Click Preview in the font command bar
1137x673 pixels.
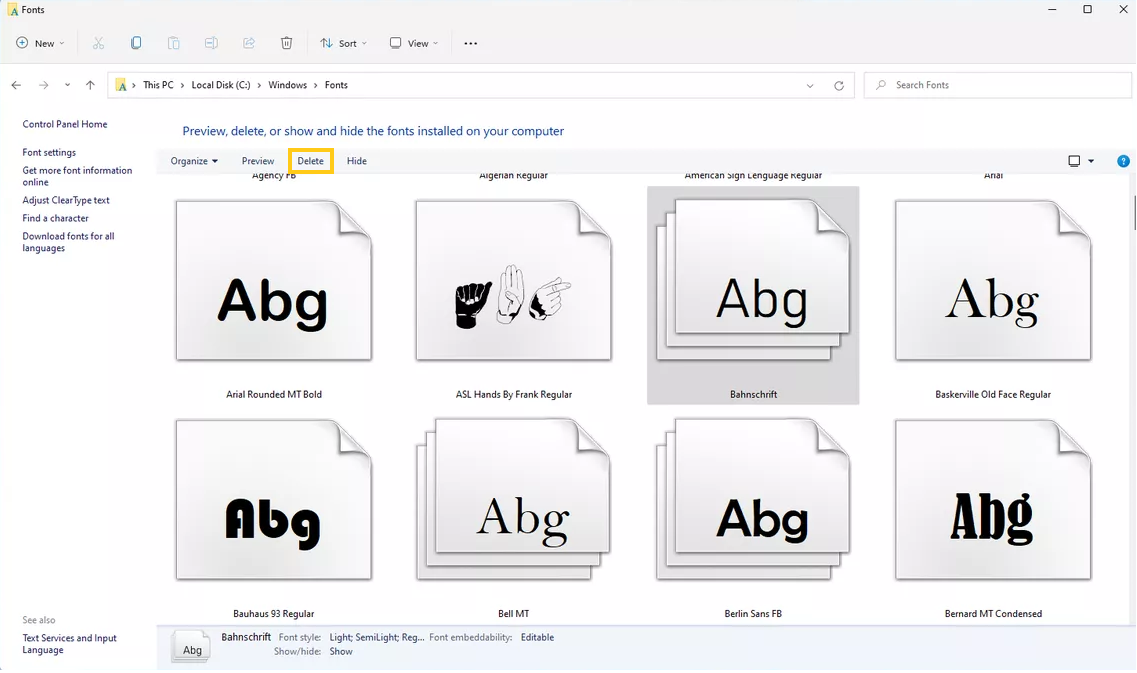point(258,161)
